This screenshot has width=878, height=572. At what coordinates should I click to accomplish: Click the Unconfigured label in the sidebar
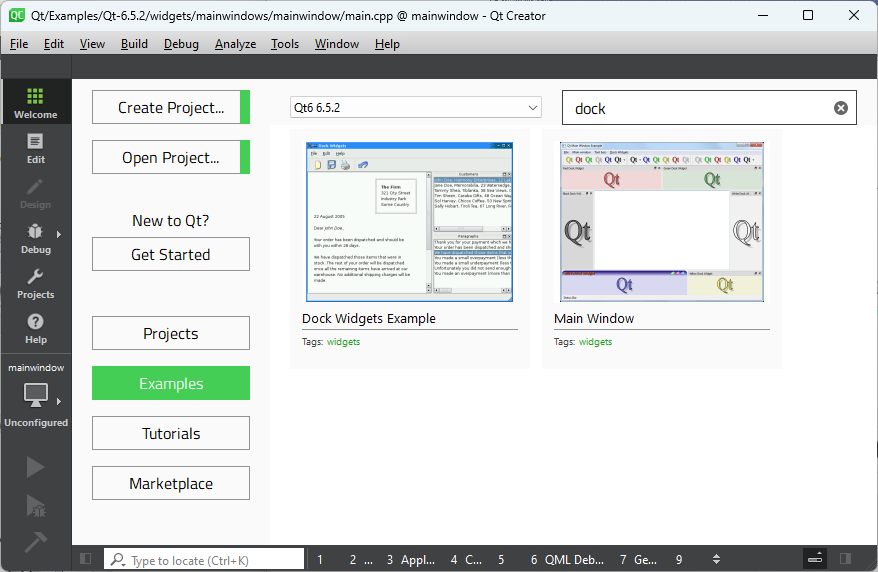[36, 423]
